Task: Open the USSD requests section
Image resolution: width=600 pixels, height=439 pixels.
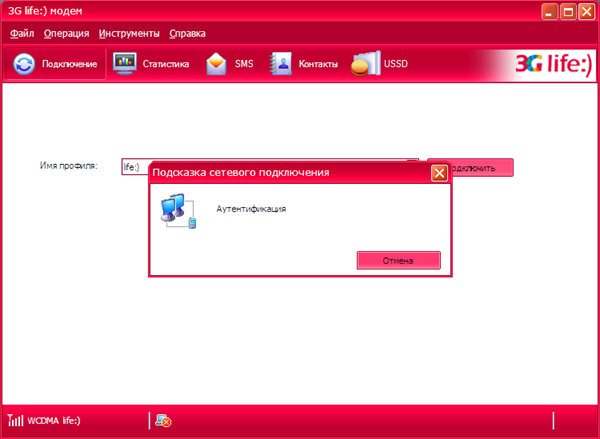Action: (x=381, y=65)
